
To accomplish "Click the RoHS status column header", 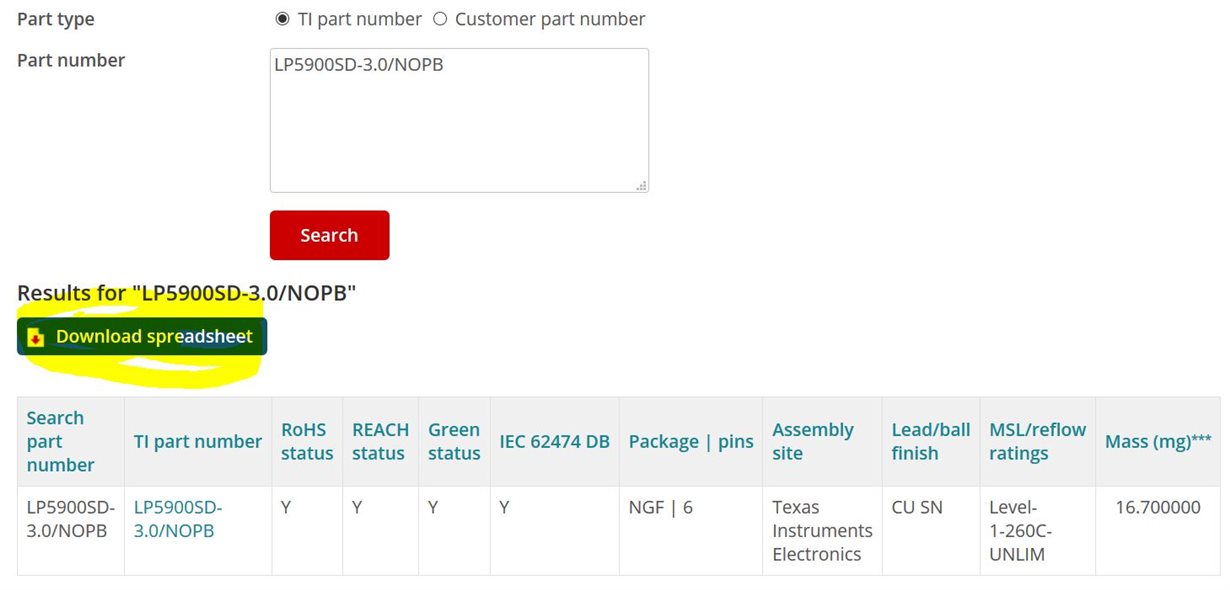I will tap(307, 441).
